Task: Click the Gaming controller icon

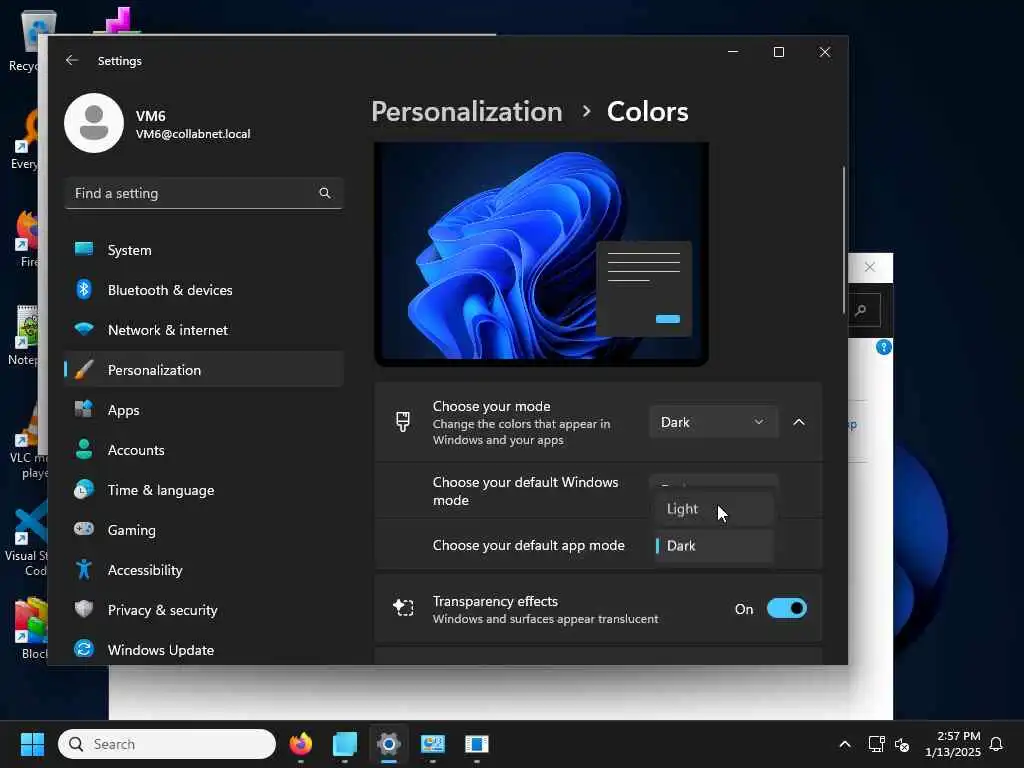Action: point(84,529)
